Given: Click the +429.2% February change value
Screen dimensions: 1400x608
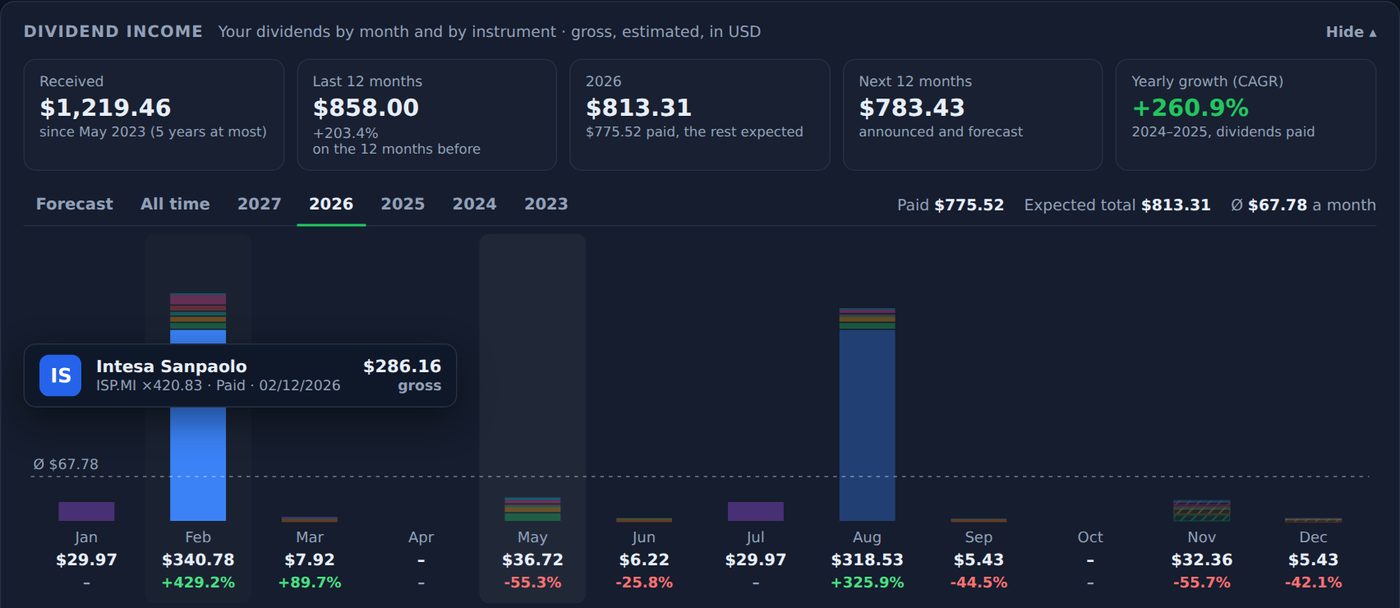Looking at the screenshot, I should point(198,583).
